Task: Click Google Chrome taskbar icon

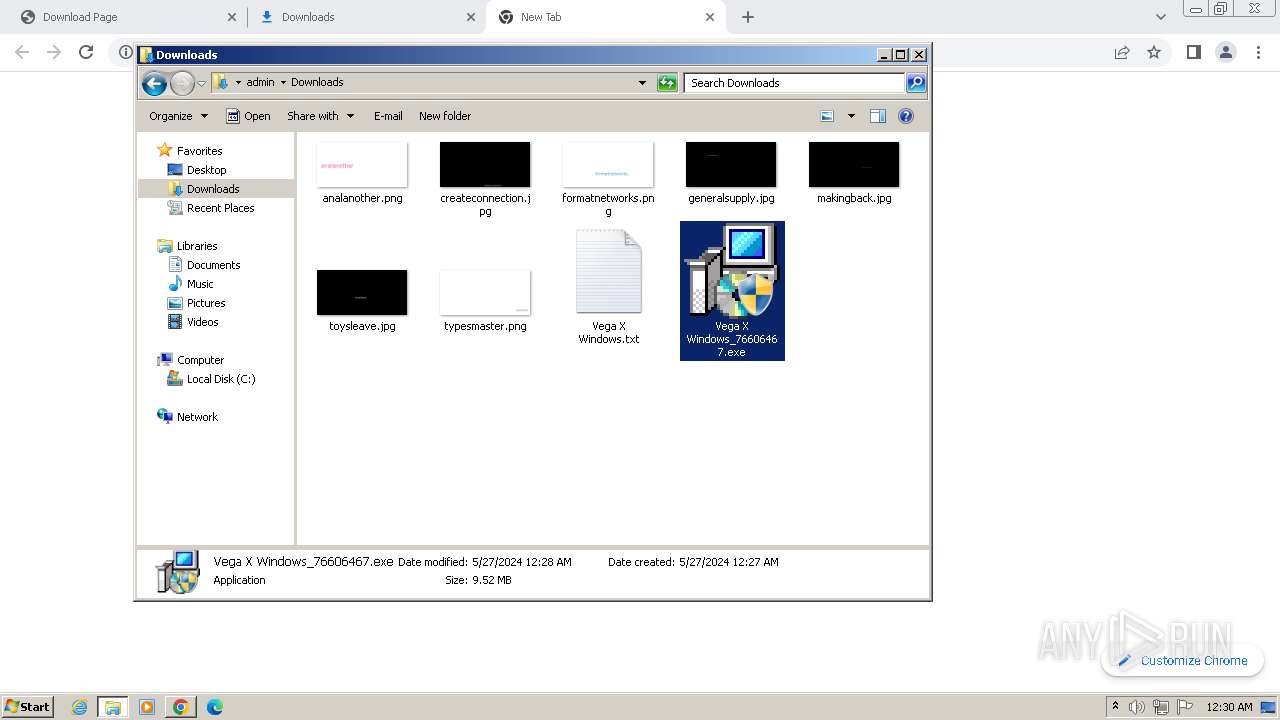Action: point(181,707)
